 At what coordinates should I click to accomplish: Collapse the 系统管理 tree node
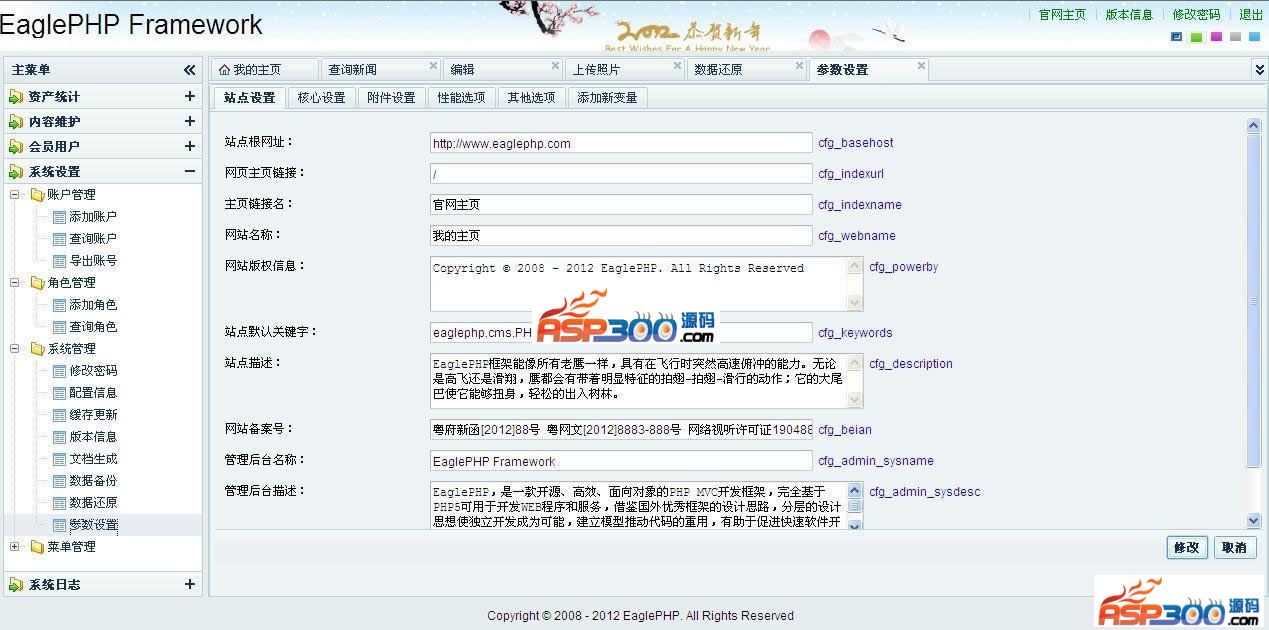pyautogui.click(x=15, y=348)
